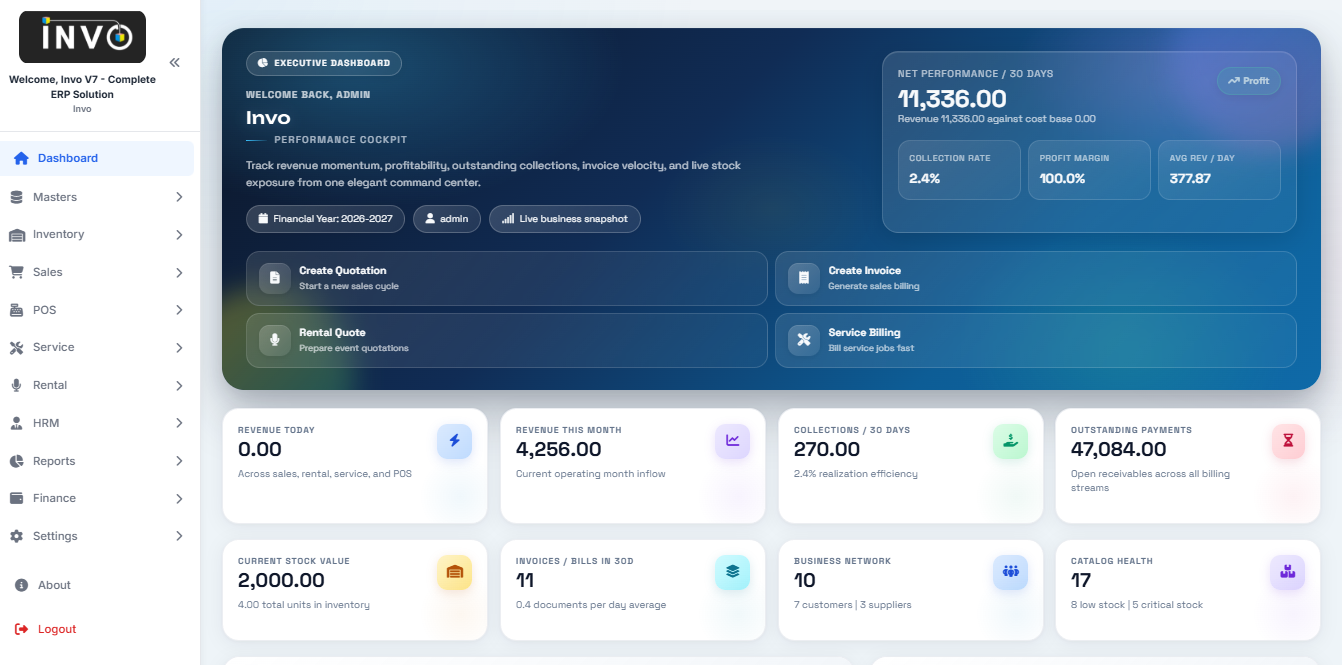Click the Outstanding Payments hourglass icon
The image size is (1342, 665).
pos(1288,441)
